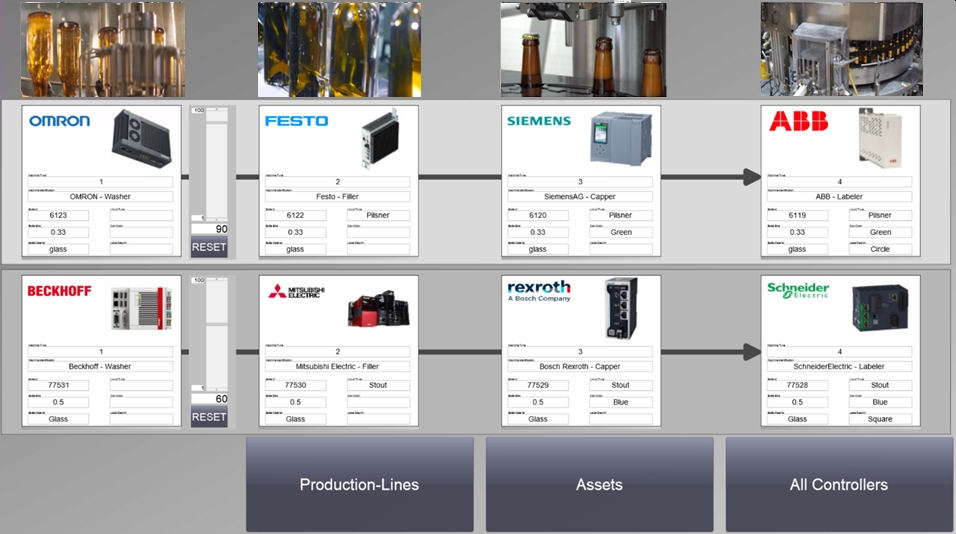Click the 'Bosch Rexroth - Capper' field

click(580, 366)
